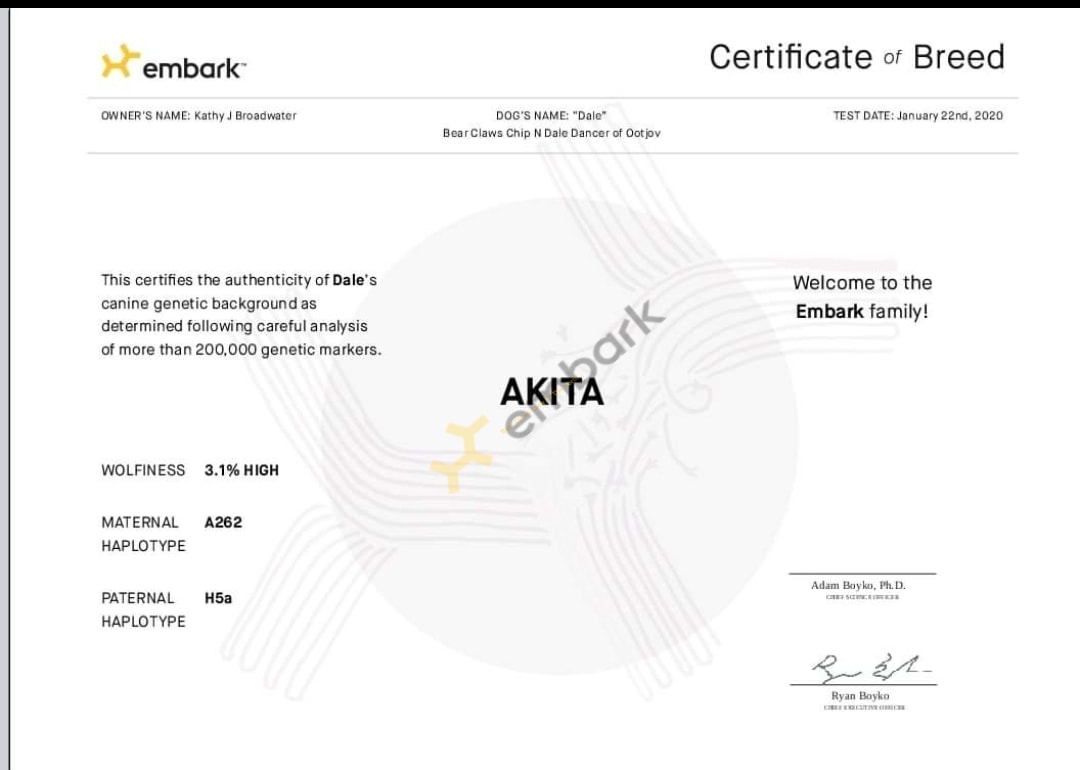Click the printed Ryan Boyko name
This screenshot has width=1080, height=770.
click(x=860, y=696)
